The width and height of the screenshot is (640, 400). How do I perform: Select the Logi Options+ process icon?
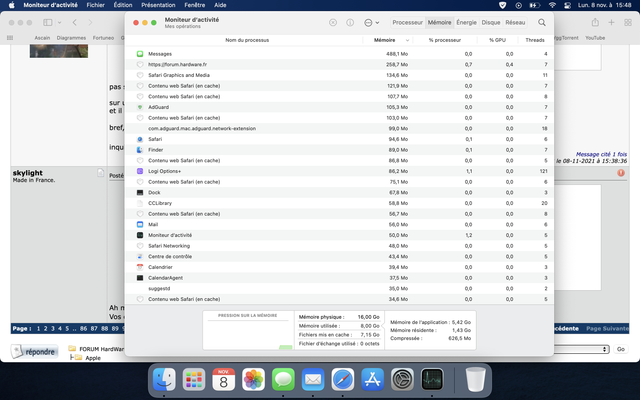point(140,171)
